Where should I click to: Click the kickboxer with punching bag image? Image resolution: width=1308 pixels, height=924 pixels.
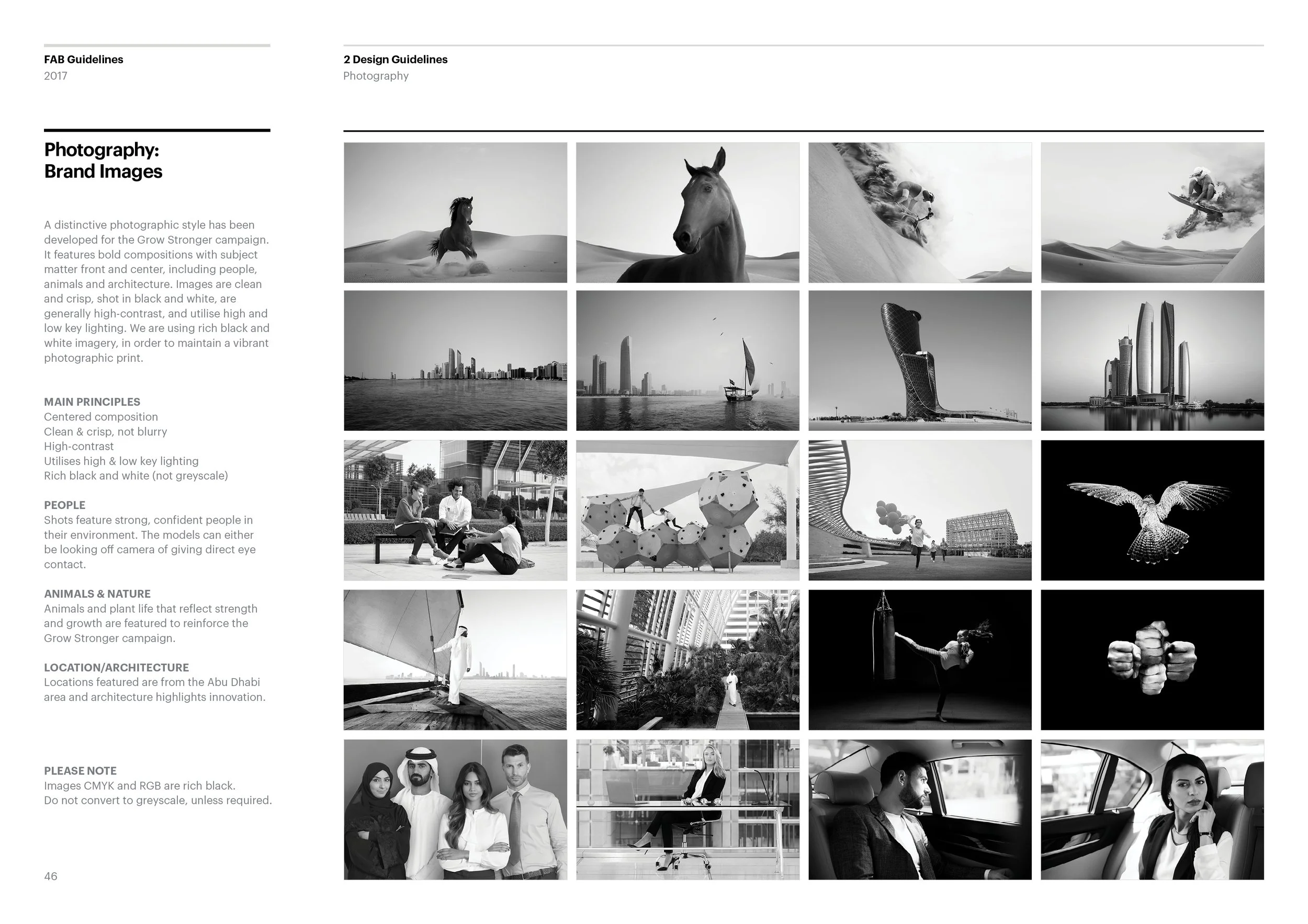pos(919,660)
